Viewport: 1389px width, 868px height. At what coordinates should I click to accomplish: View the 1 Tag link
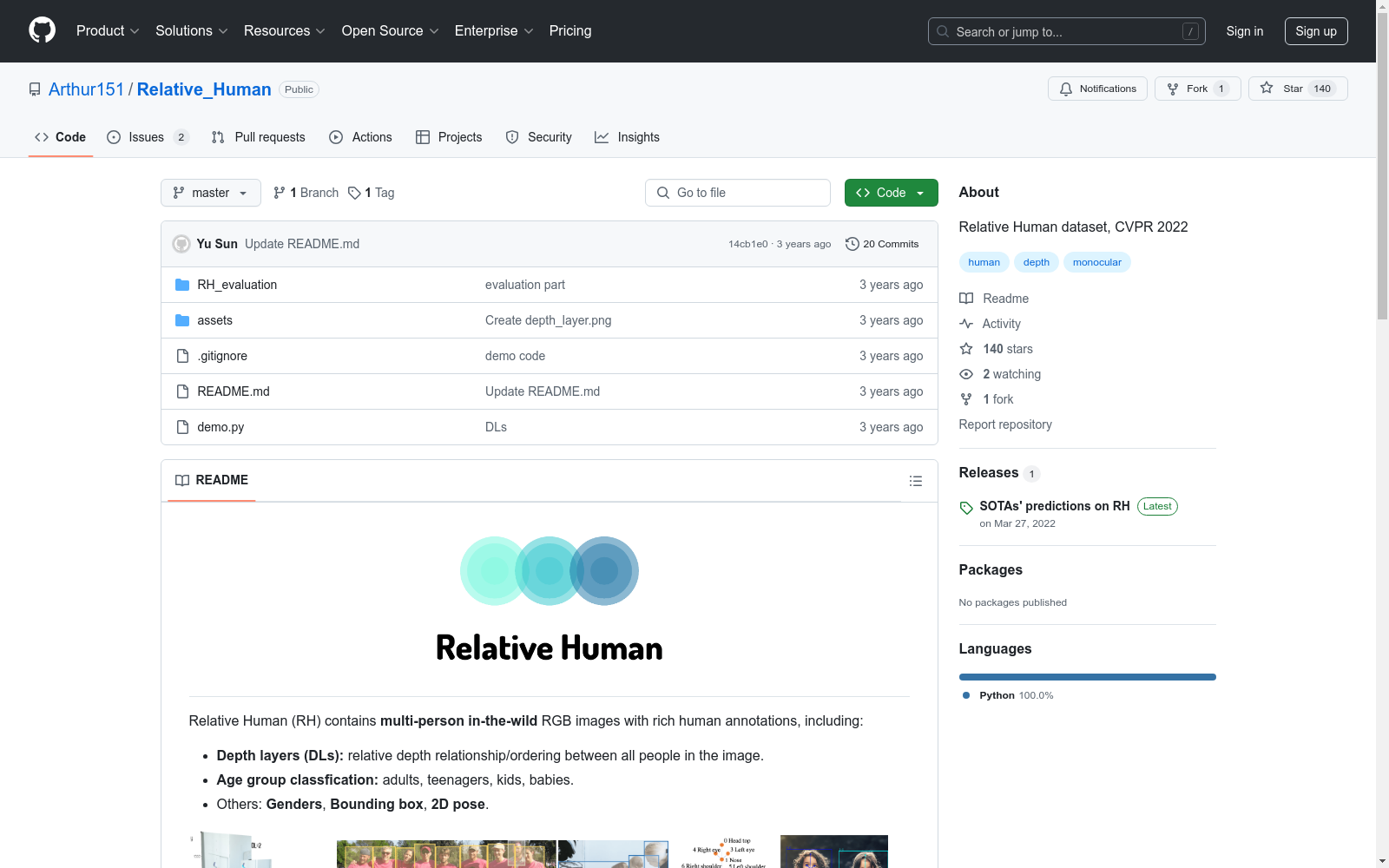point(372,193)
